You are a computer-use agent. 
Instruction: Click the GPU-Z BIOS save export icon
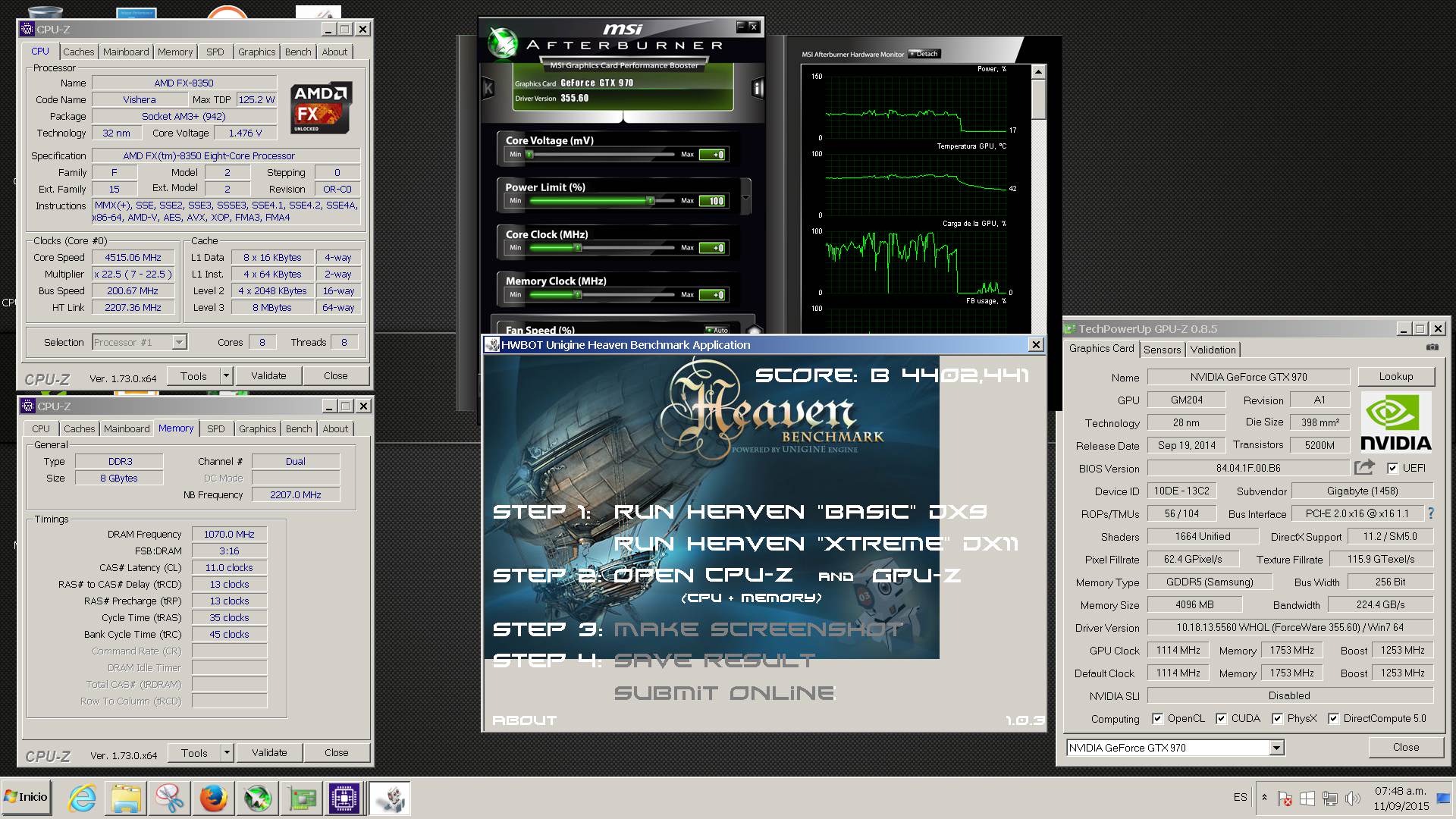tap(1364, 467)
